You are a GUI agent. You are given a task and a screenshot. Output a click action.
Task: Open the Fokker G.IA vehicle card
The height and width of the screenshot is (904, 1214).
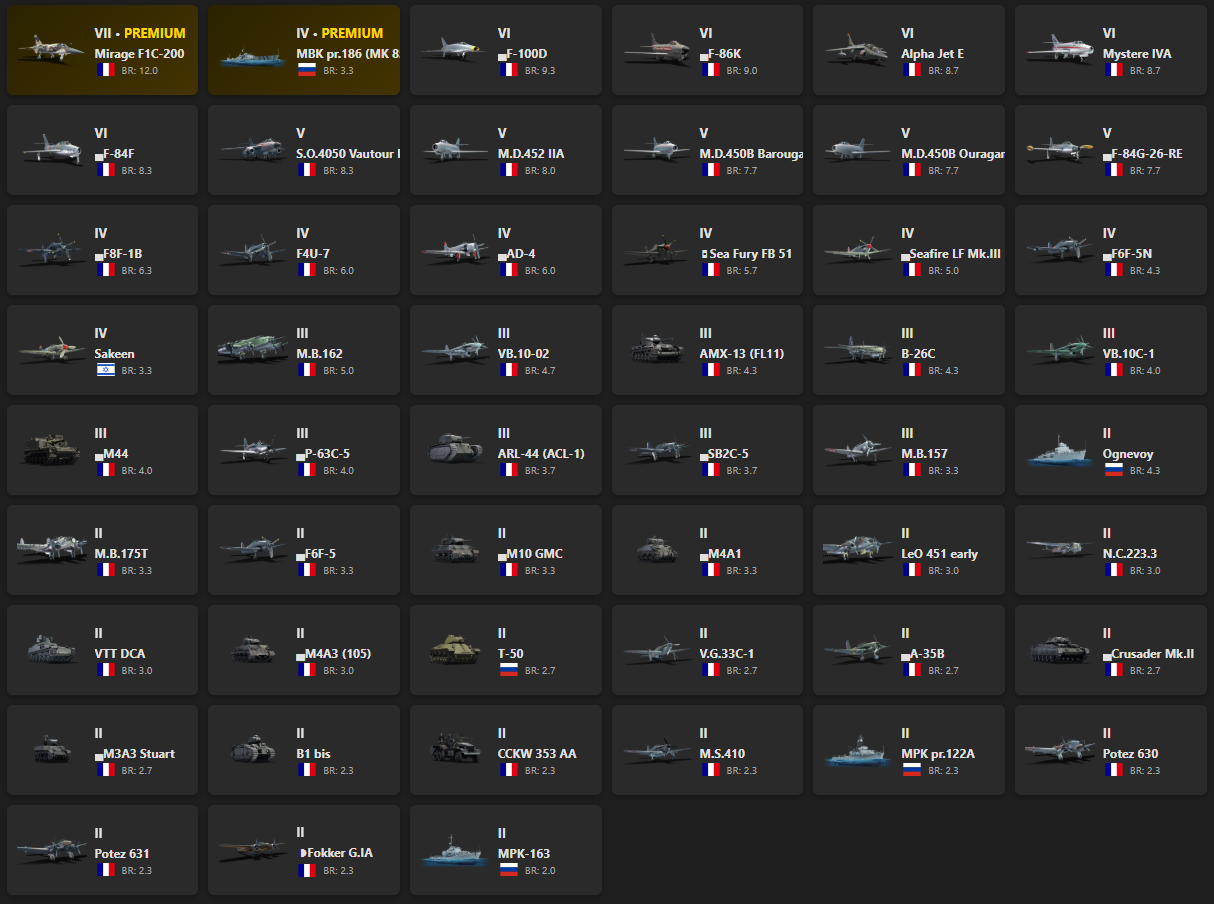(303, 850)
